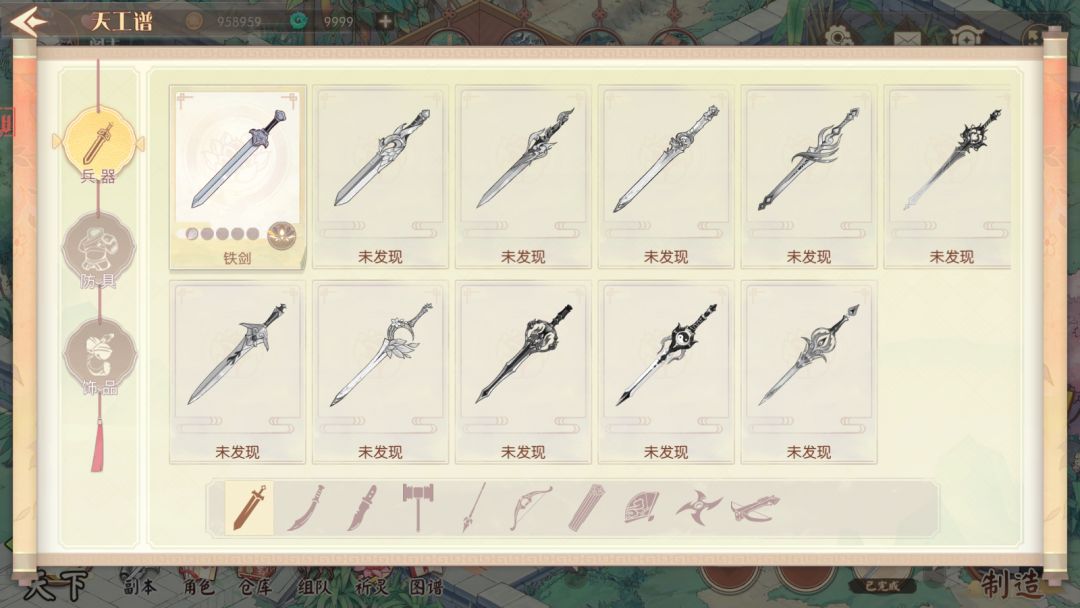
Task: Select the crossbow weapon type filter
Action: coord(756,509)
